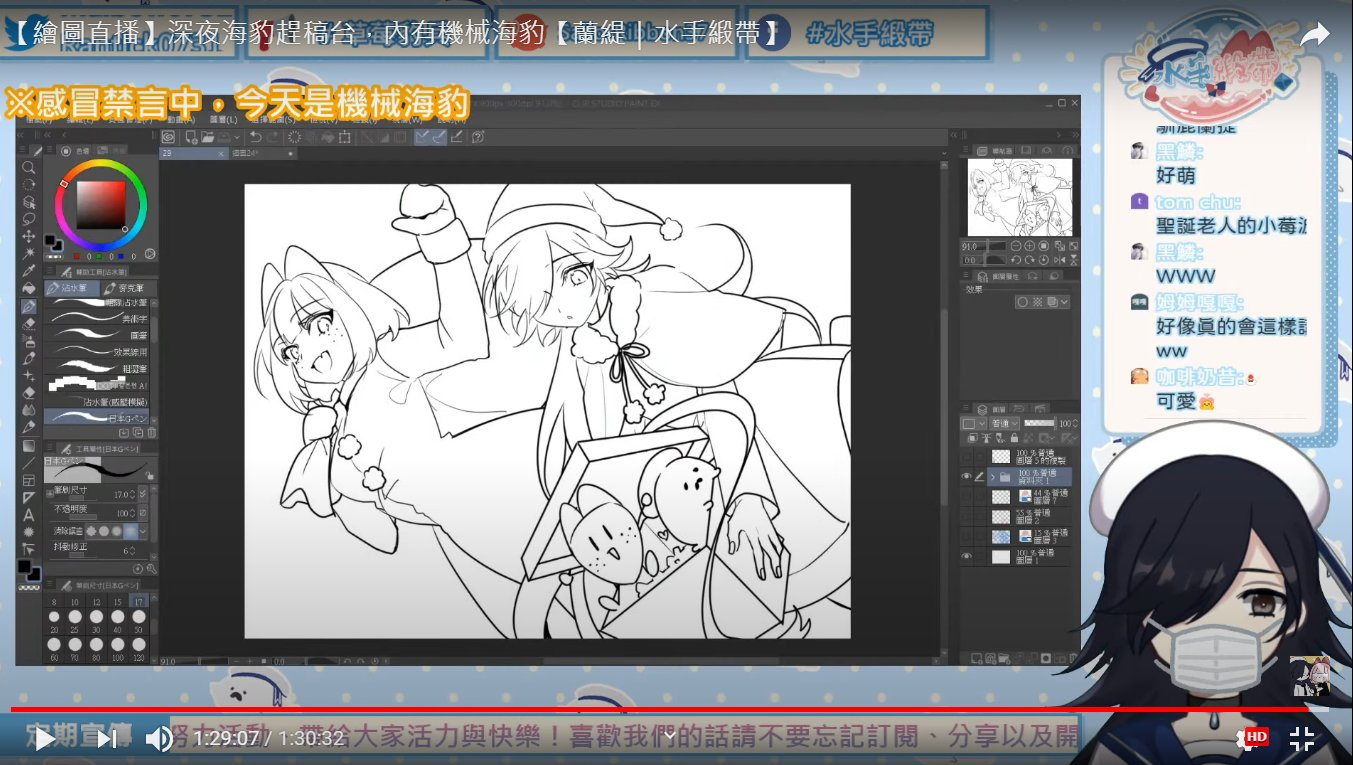Select the Balloon tool

point(29,532)
